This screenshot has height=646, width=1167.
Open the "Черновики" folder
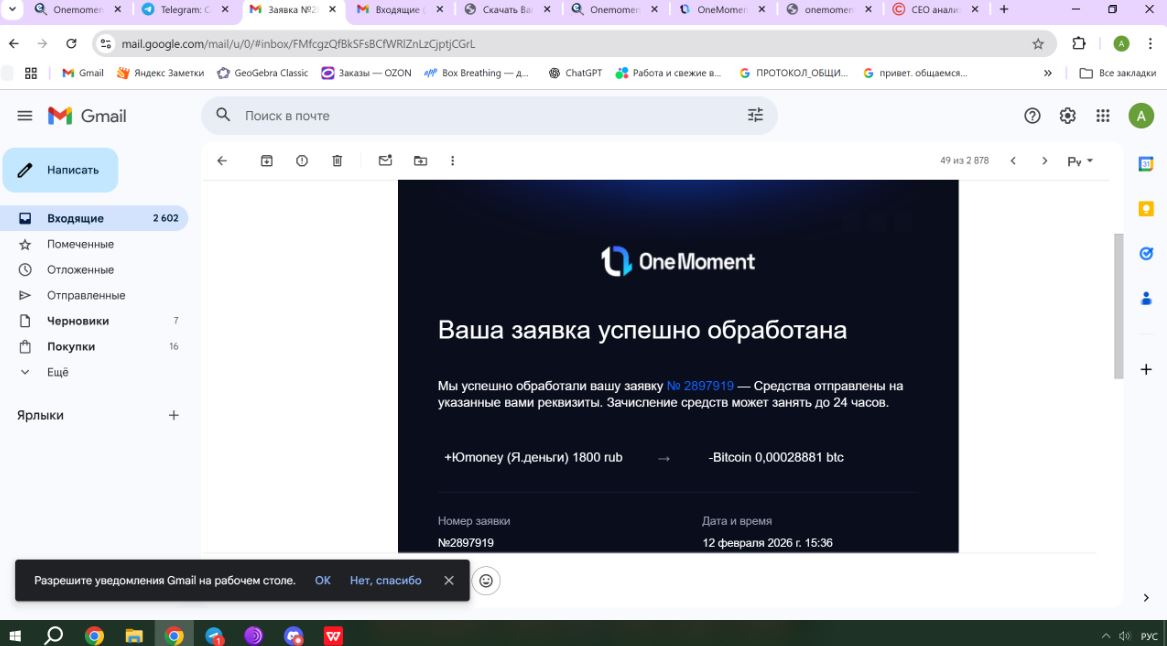pos(78,321)
